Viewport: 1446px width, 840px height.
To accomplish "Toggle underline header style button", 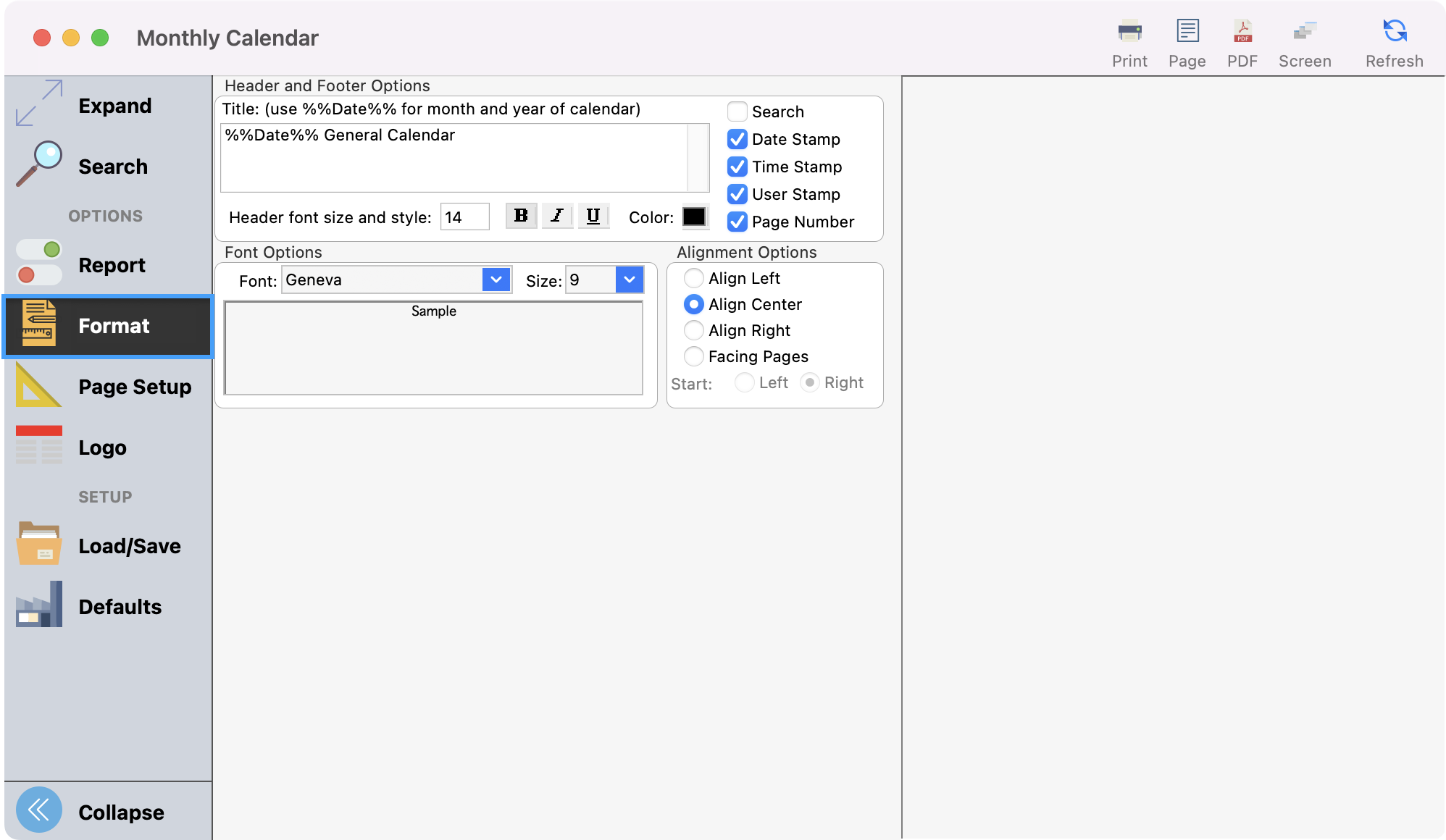I will tap(593, 216).
